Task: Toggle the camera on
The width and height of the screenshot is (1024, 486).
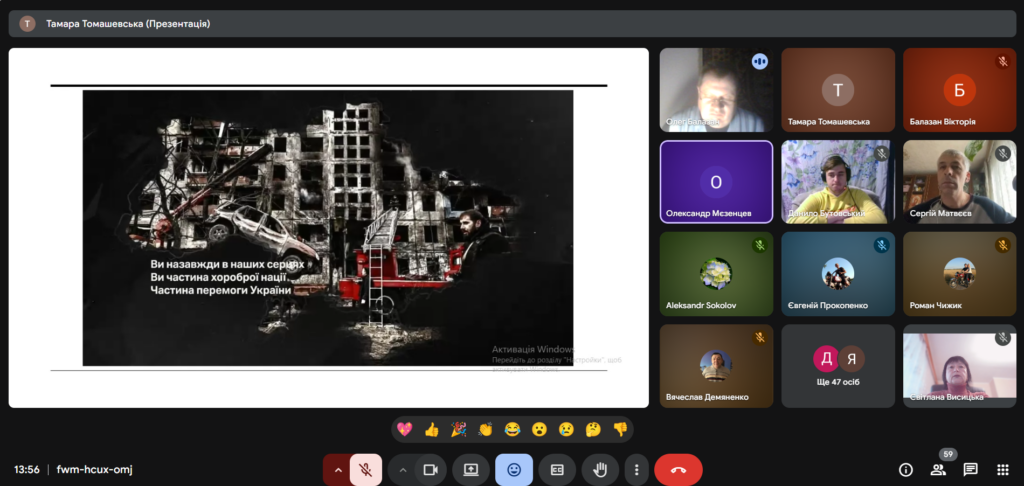Action: pyautogui.click(x=431, y=469)
